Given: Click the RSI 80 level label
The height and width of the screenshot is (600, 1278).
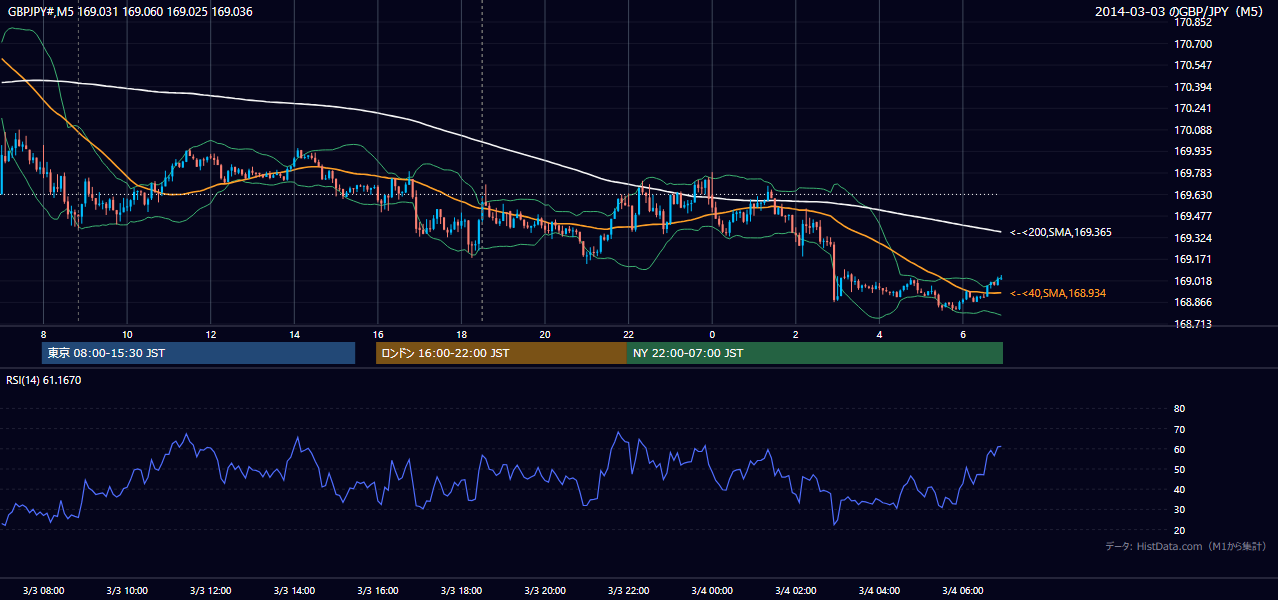Looking at the screenshot, I should (1179, 409).
